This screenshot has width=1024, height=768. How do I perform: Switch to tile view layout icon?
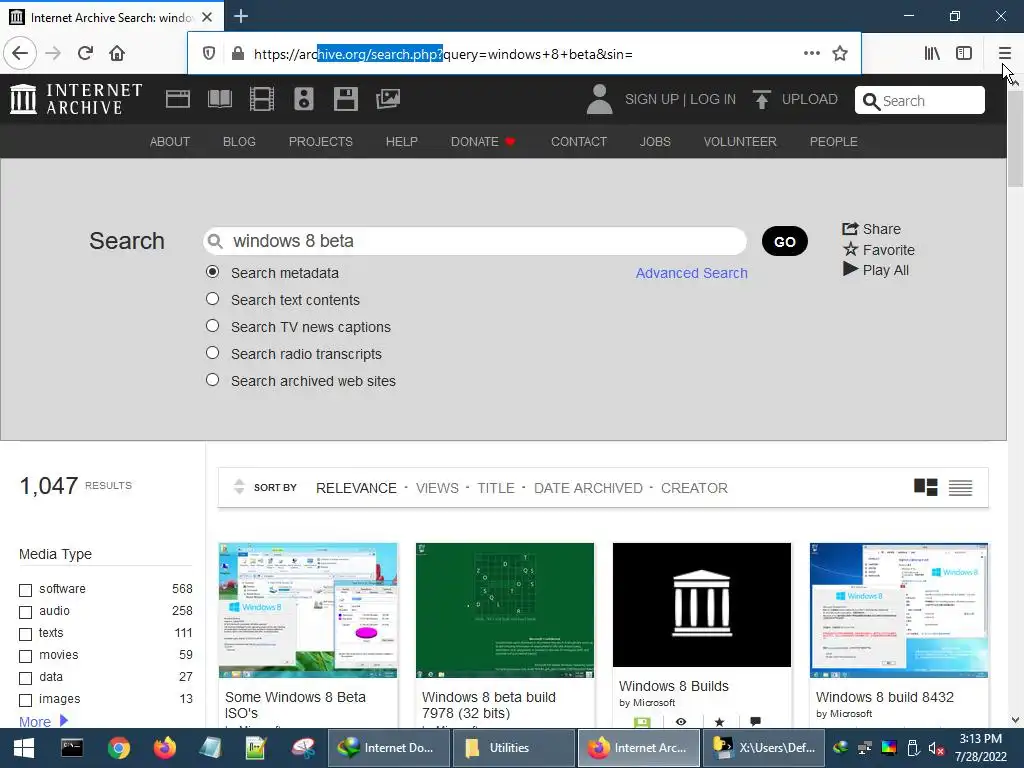point(925,487)
